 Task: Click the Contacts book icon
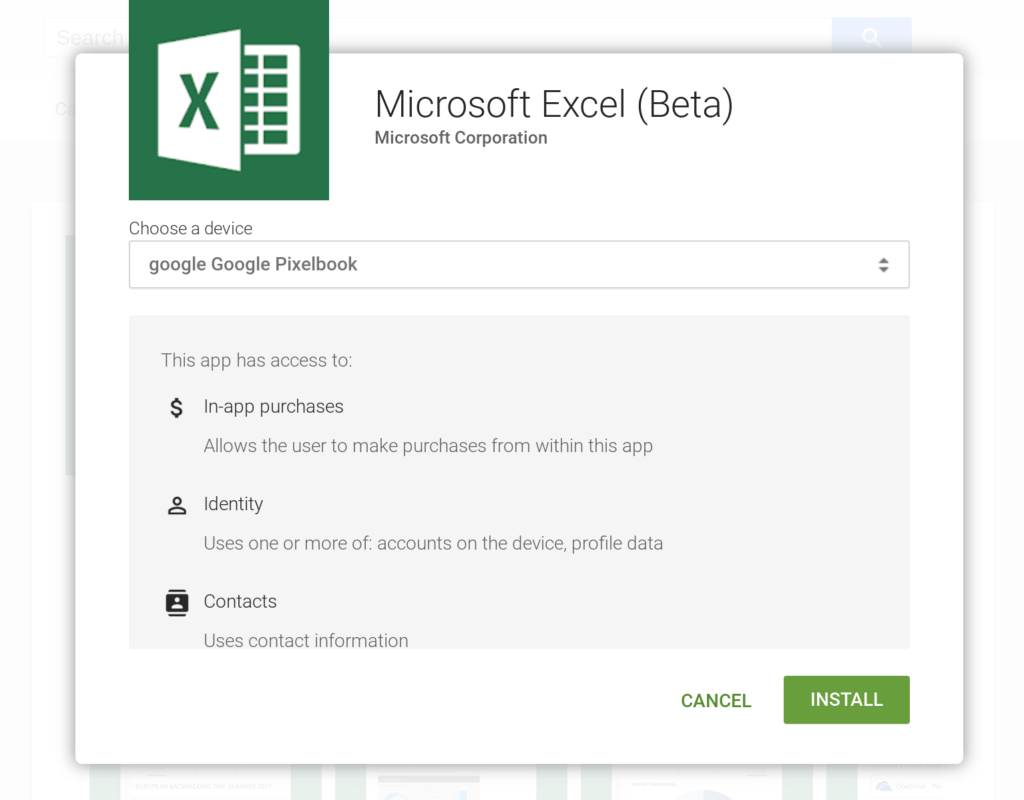point(177,603)
